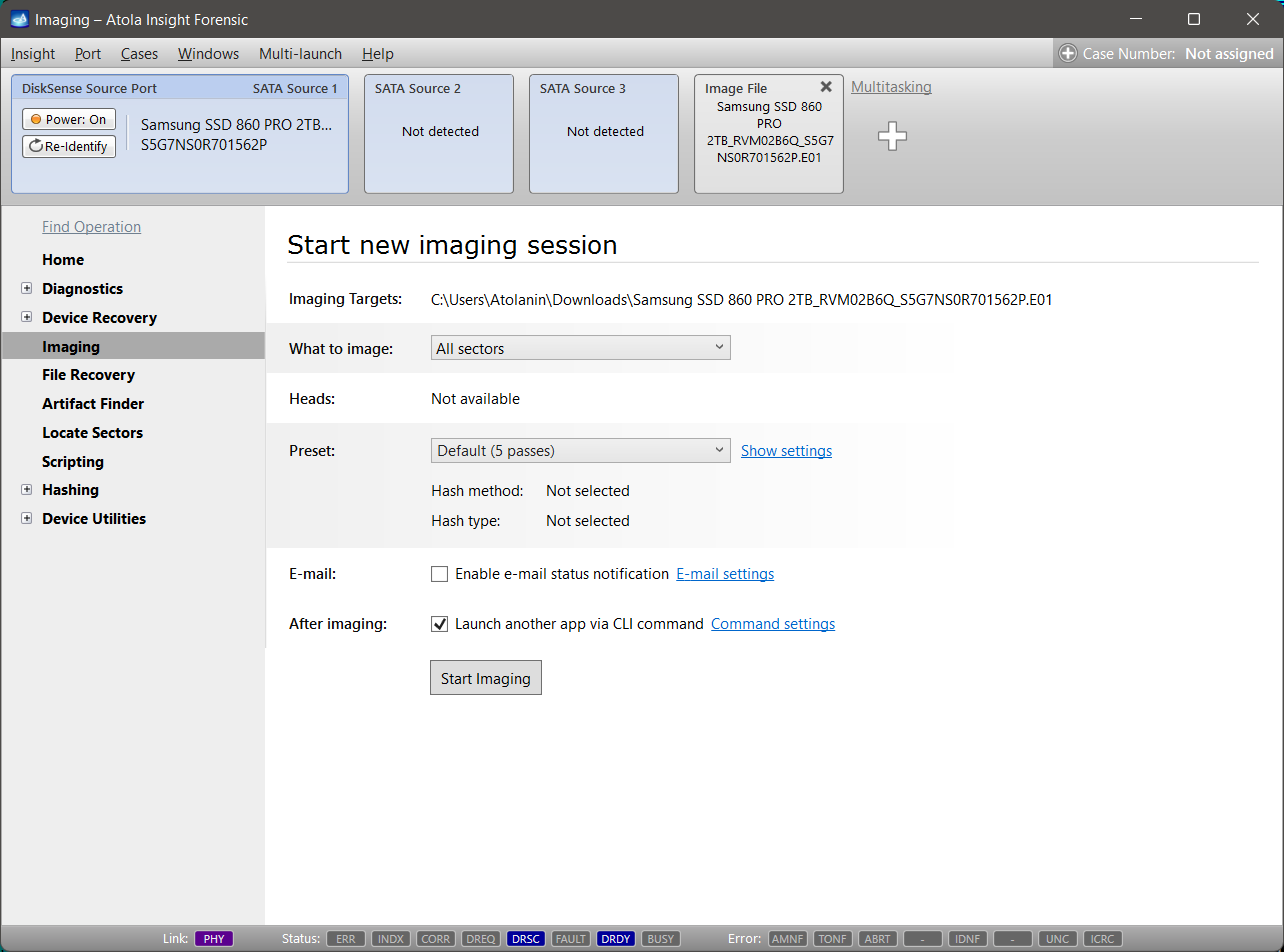Click the DRSC status indicator
1284x952 pixels.
click(x=526, y=939)
